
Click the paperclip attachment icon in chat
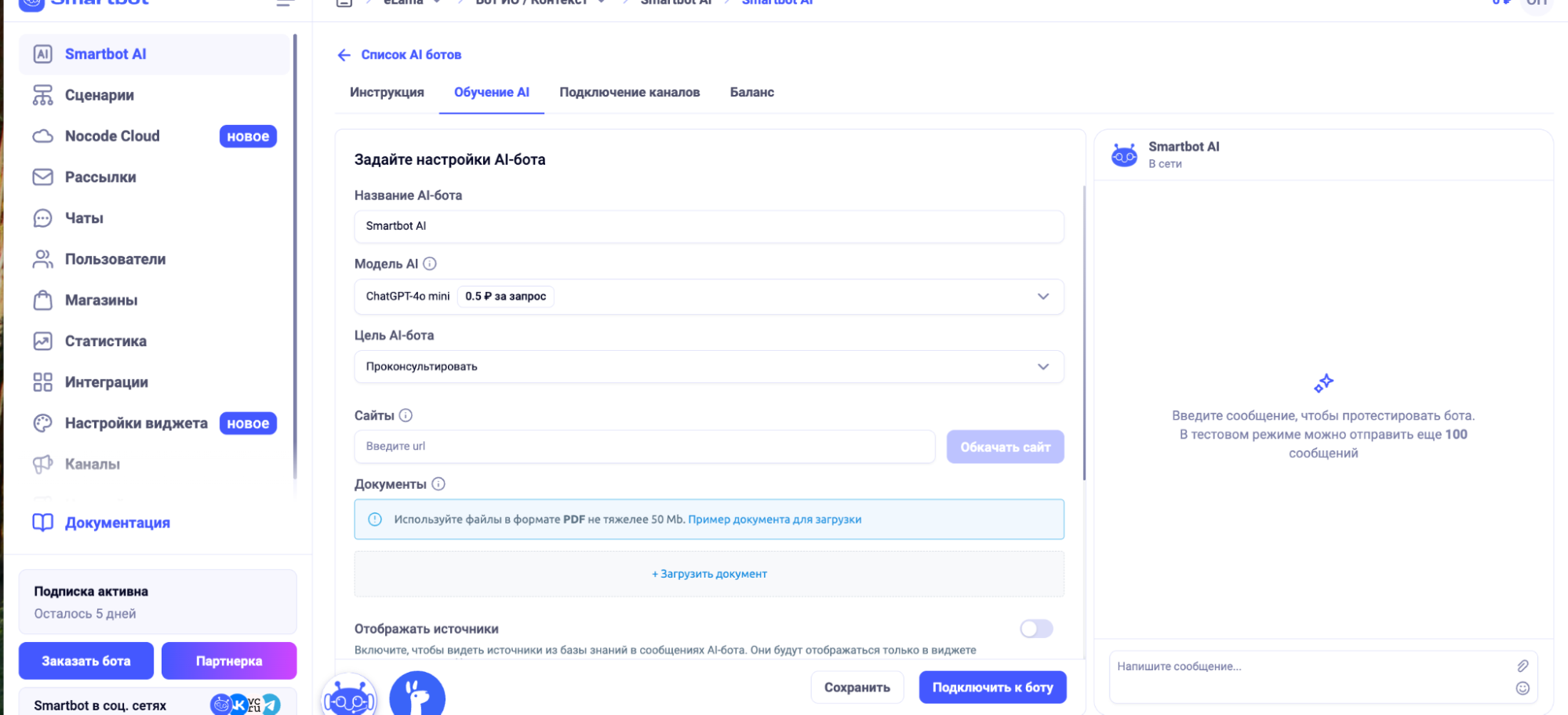[1523, 665]
